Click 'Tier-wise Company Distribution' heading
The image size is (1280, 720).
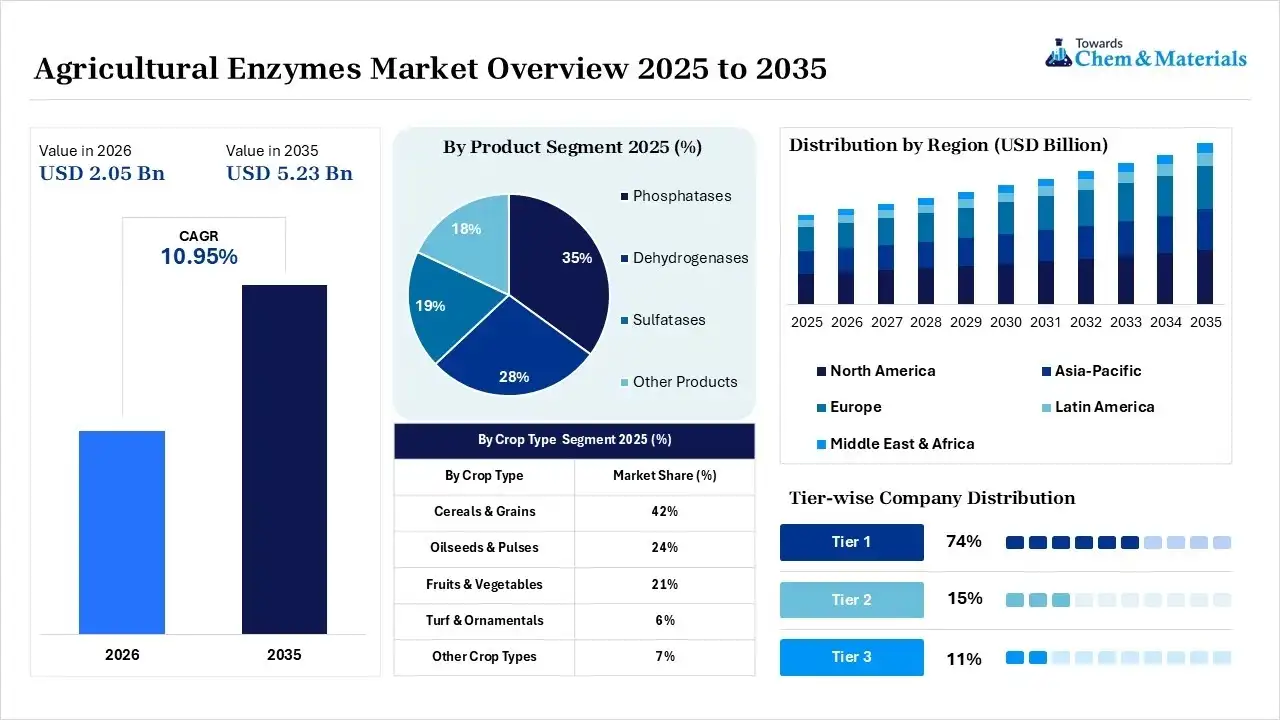point(932,498)
